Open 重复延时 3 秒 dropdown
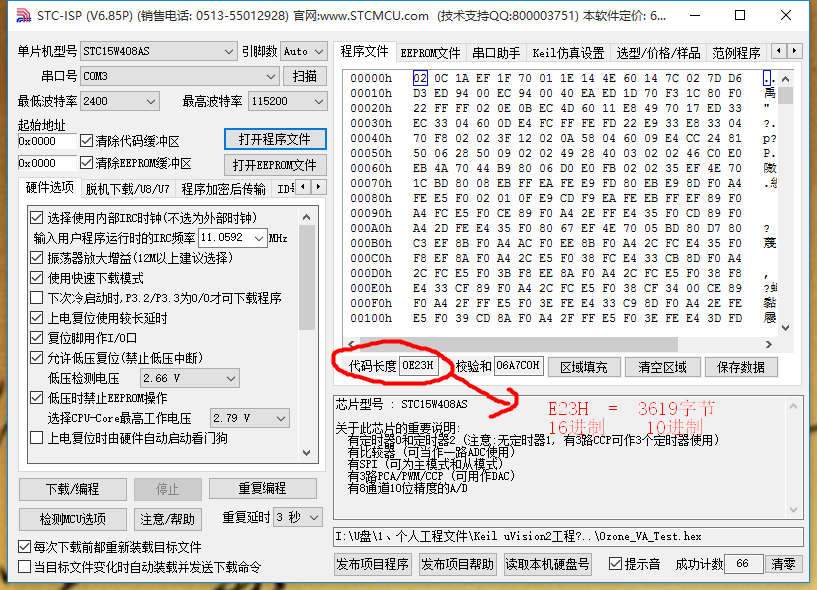 coord(297,517)
